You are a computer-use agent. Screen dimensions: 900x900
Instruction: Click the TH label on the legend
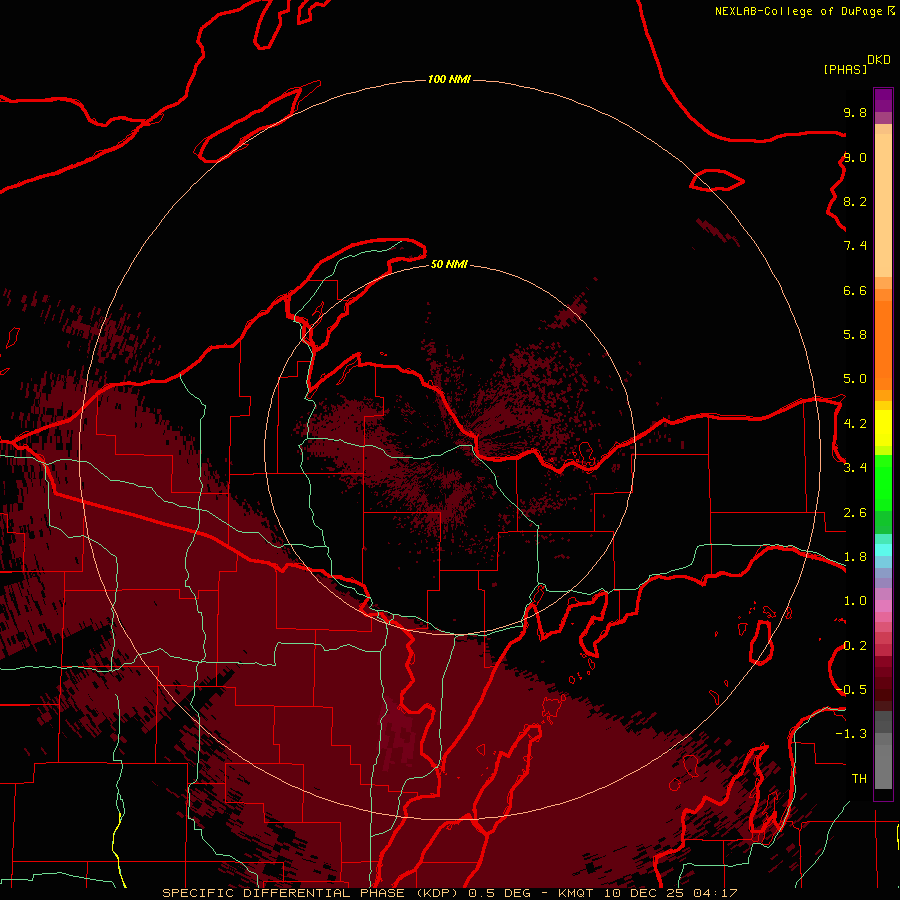point(859,779)
